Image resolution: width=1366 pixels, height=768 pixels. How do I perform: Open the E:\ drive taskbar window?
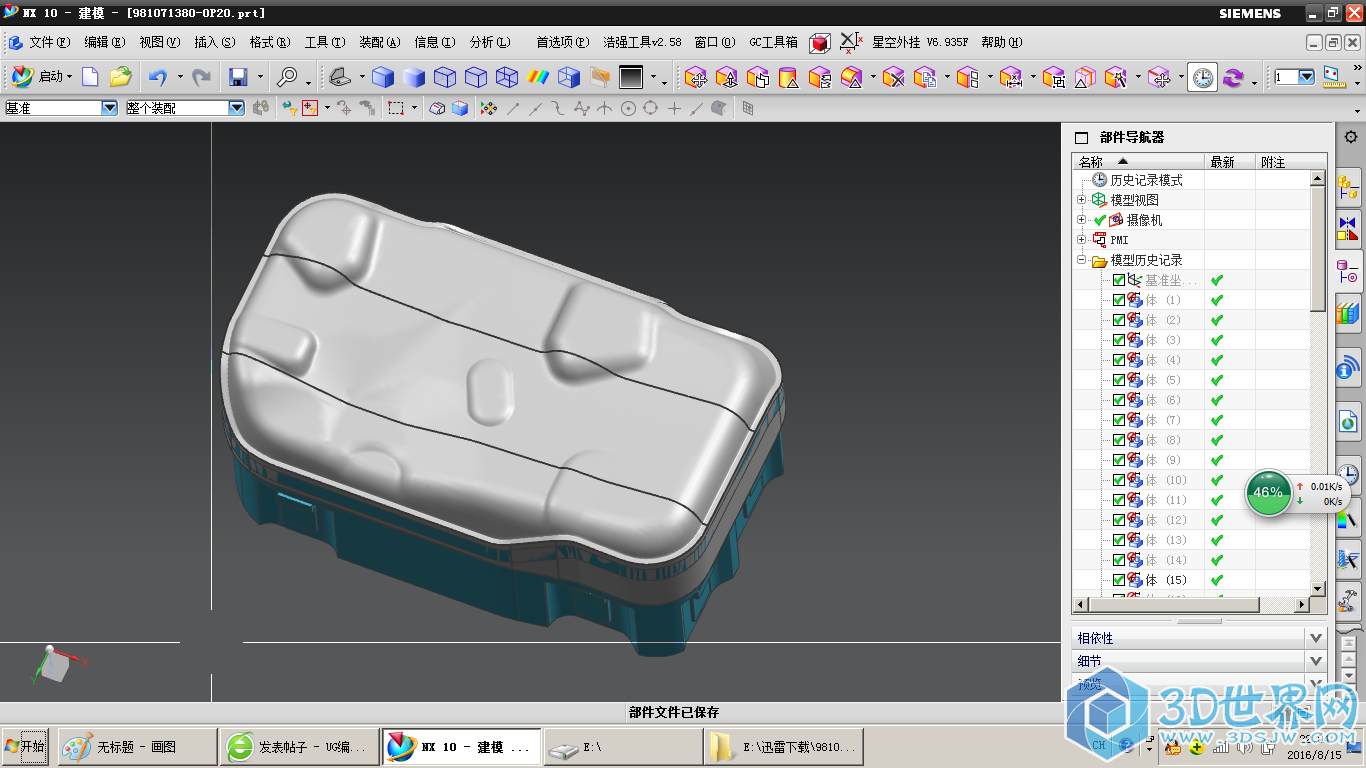tap(623, 747)
